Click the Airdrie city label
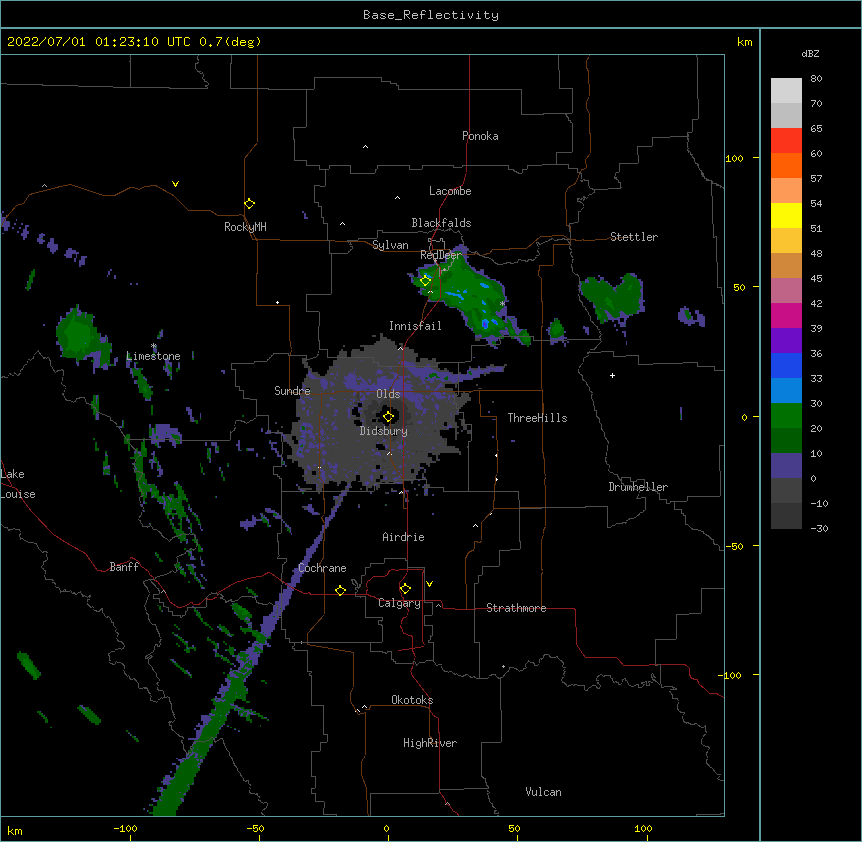This screenshot has width=862, height=842. tap(404, 537)
